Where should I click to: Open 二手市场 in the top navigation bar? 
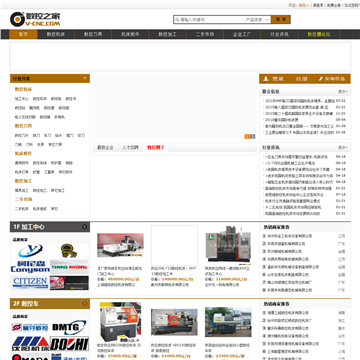[205, 34]
